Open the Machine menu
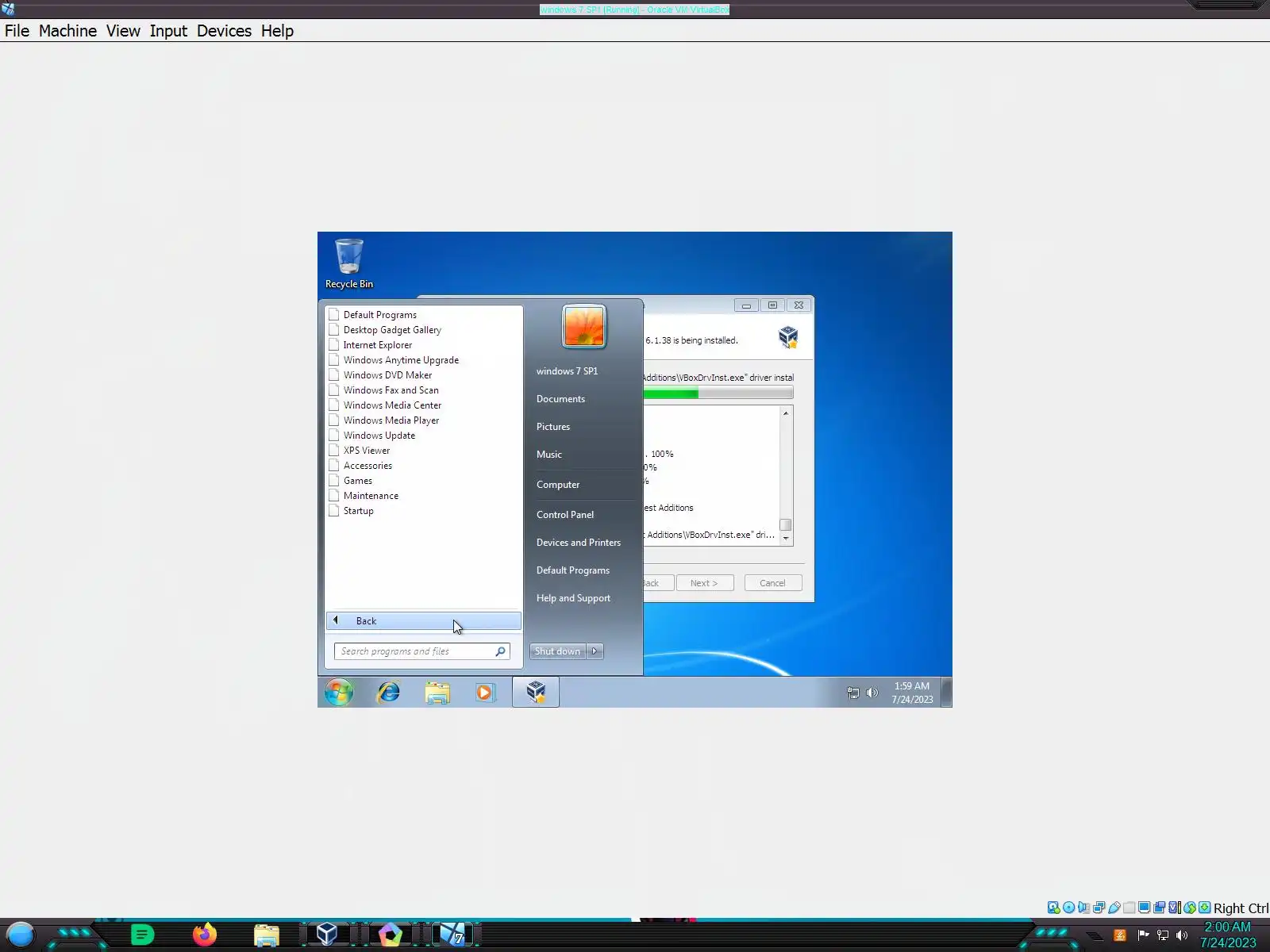Viewport: 1270px width, 952px height. pos(67,31)
